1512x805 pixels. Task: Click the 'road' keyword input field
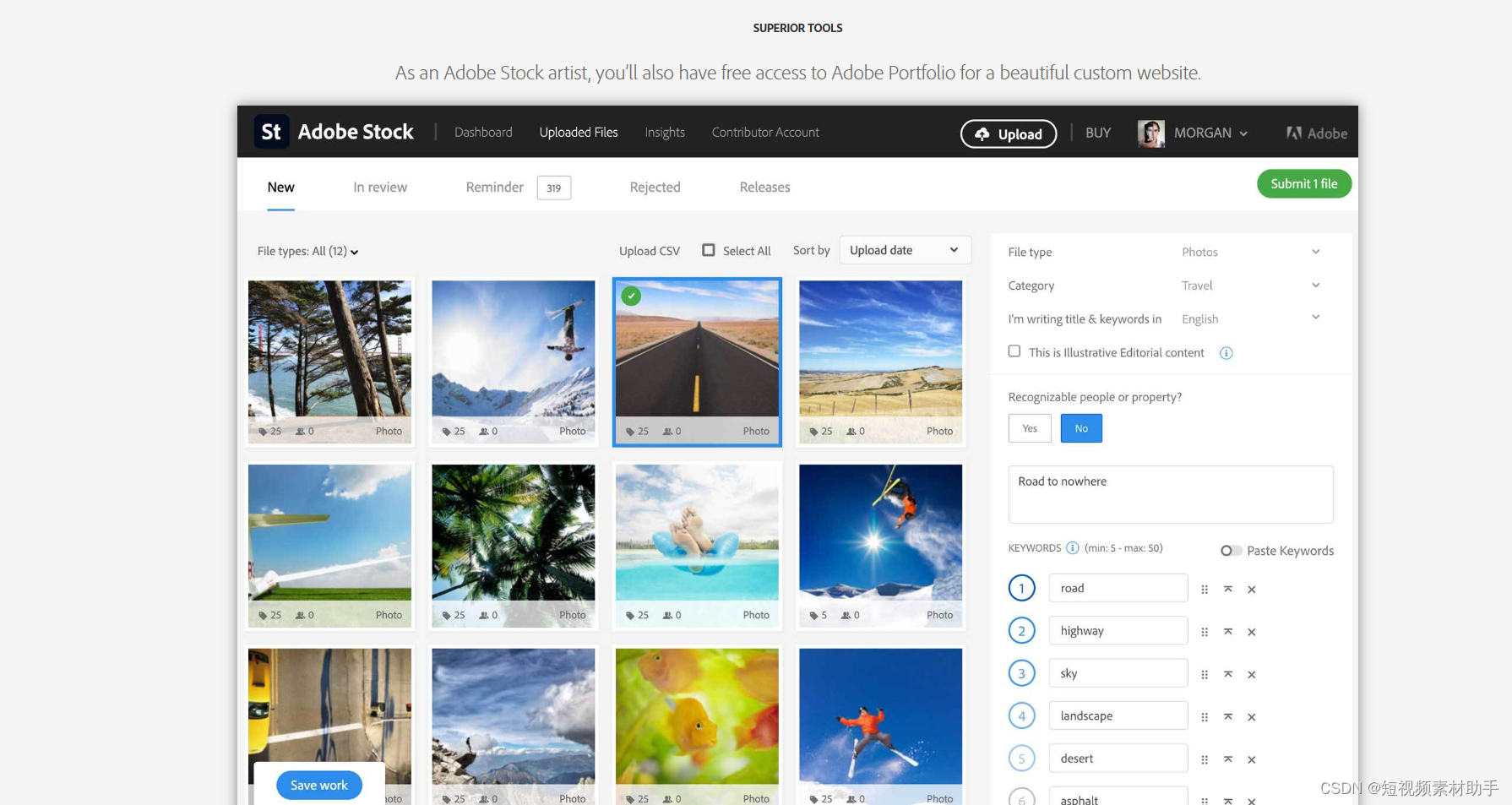point(1118,588)
